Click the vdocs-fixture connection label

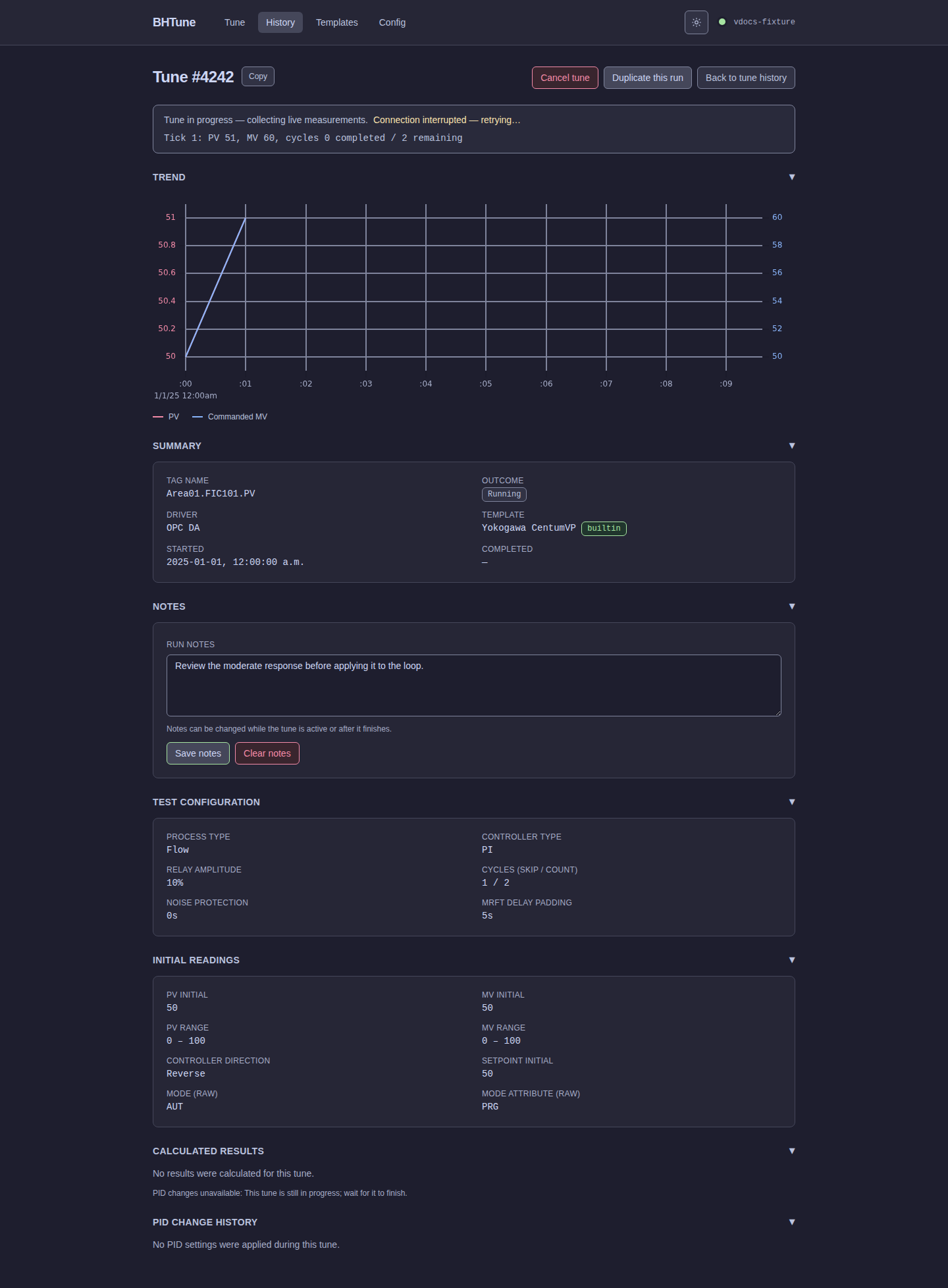764,22
